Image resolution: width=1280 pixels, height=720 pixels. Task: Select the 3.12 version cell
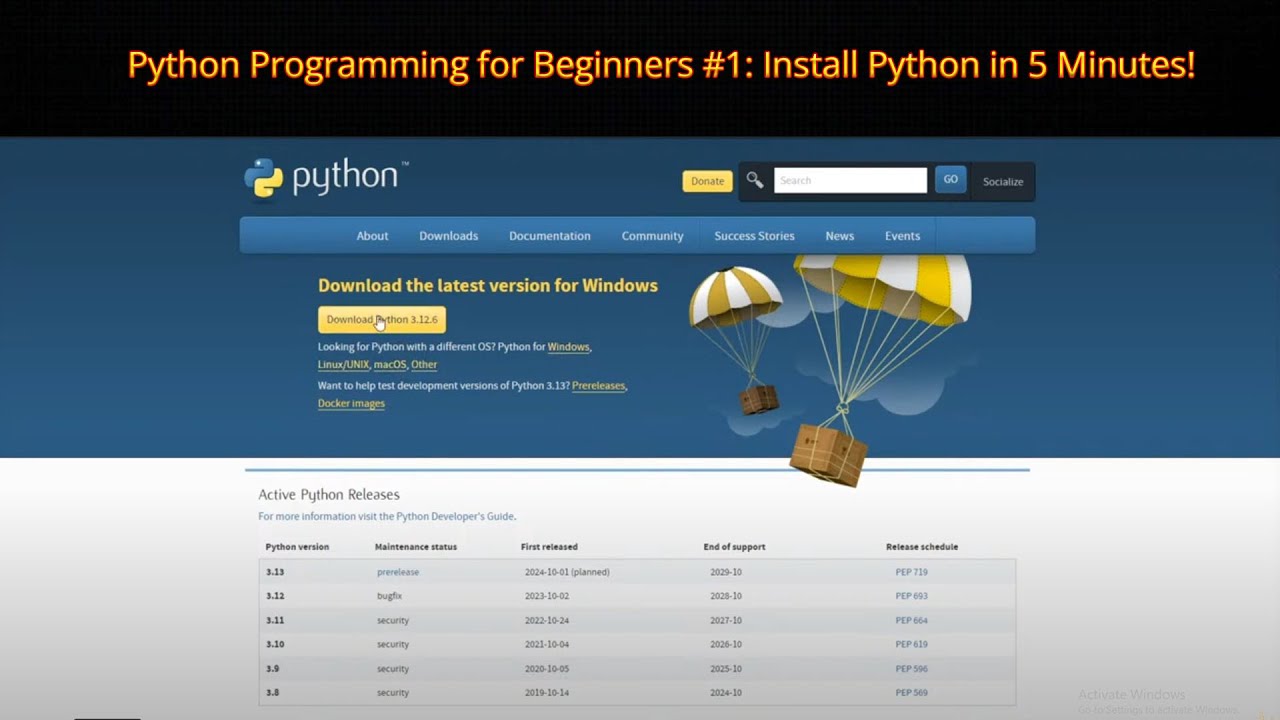pyautogui.click(x=275, y=596)
